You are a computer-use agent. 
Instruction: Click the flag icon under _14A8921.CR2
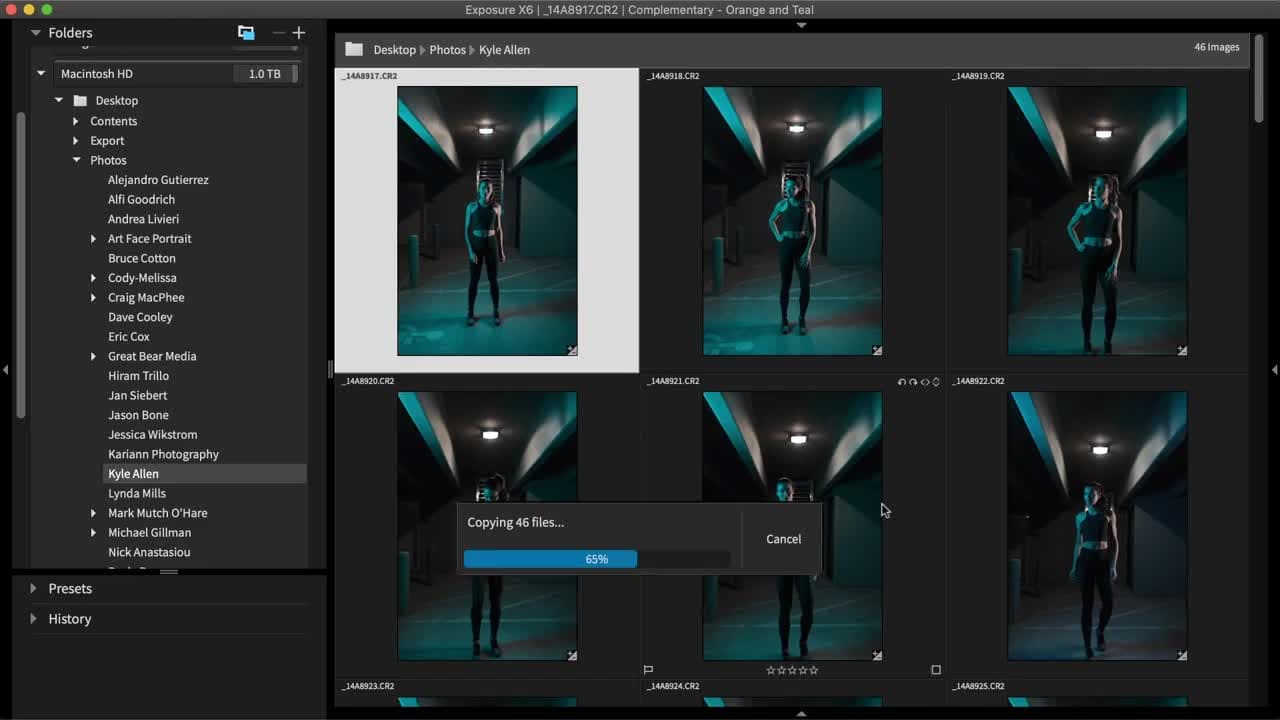pyautogui.click(x=648, y=670)
